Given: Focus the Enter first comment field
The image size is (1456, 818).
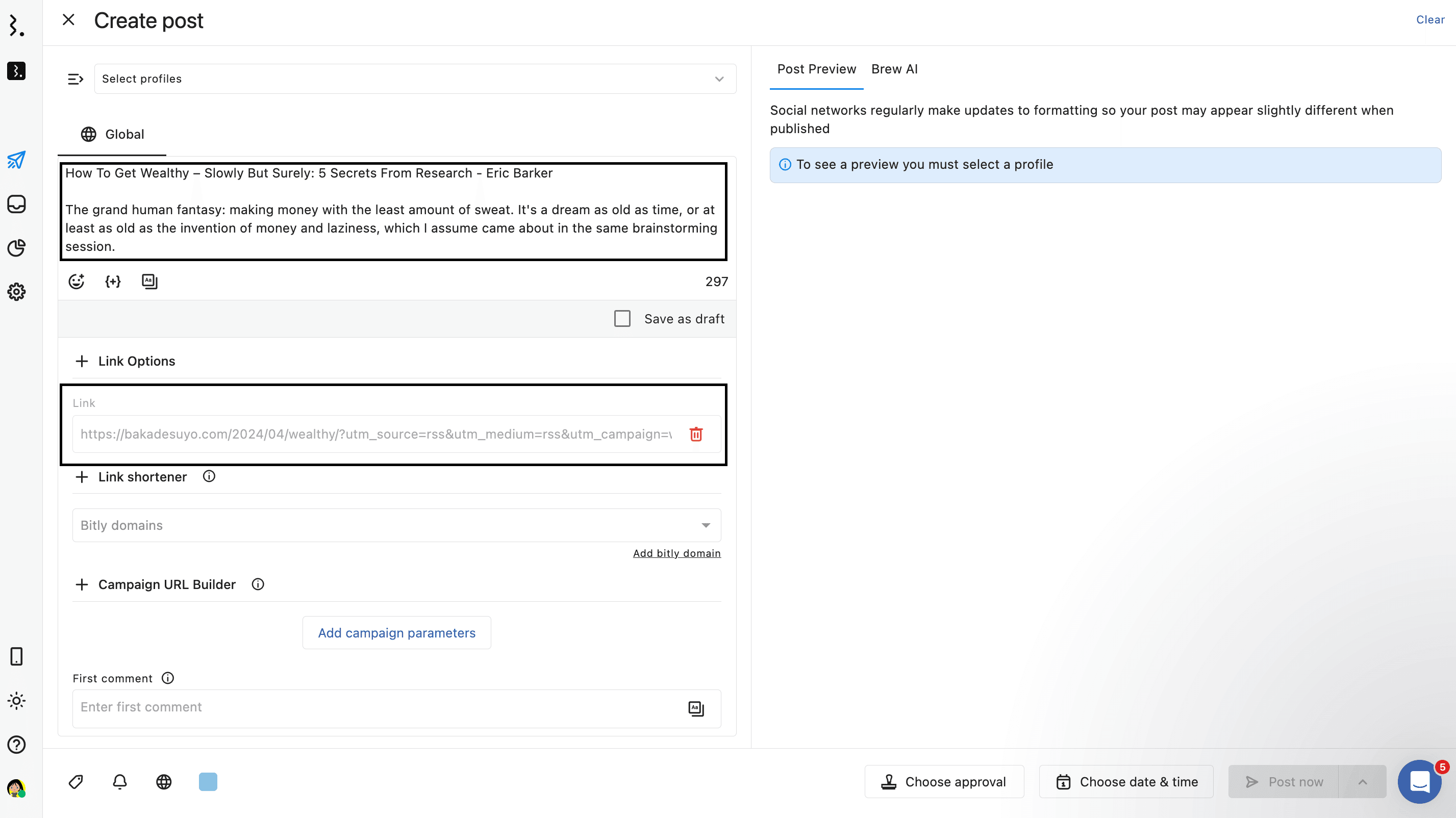Looking at the screenshot, I should [x=379, y=707].
